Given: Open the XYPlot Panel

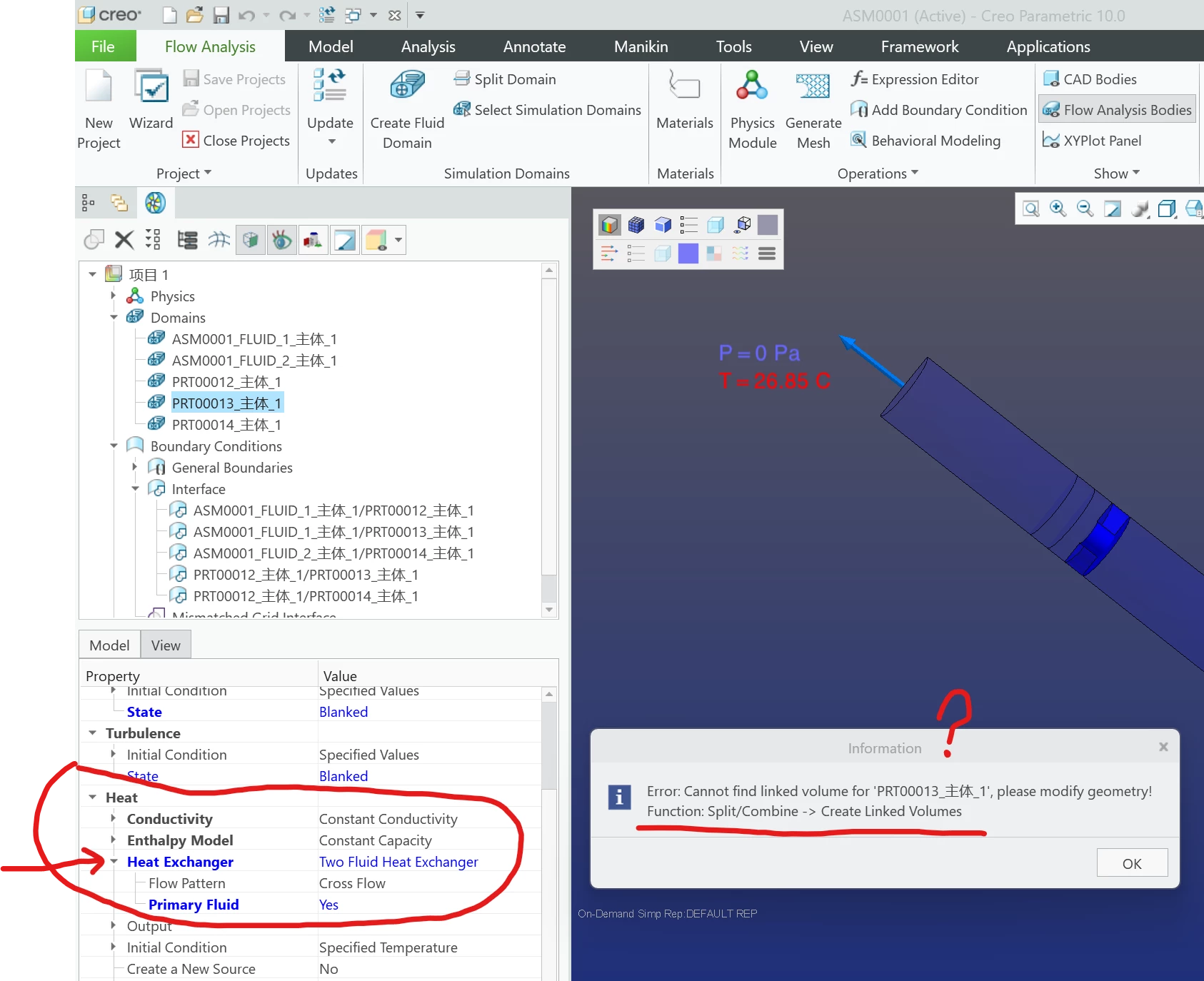Looking at the screenshot, I should [1092, 141].
